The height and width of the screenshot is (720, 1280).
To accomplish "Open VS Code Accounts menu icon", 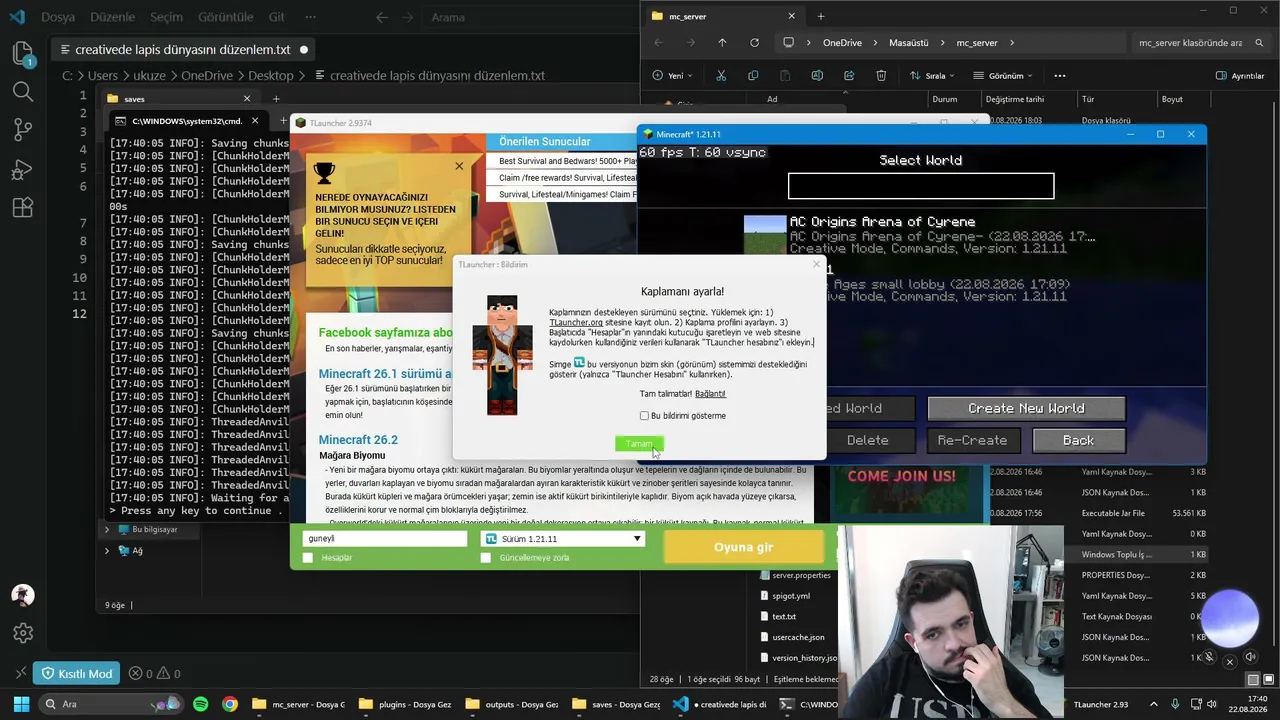I will point(22,595).
